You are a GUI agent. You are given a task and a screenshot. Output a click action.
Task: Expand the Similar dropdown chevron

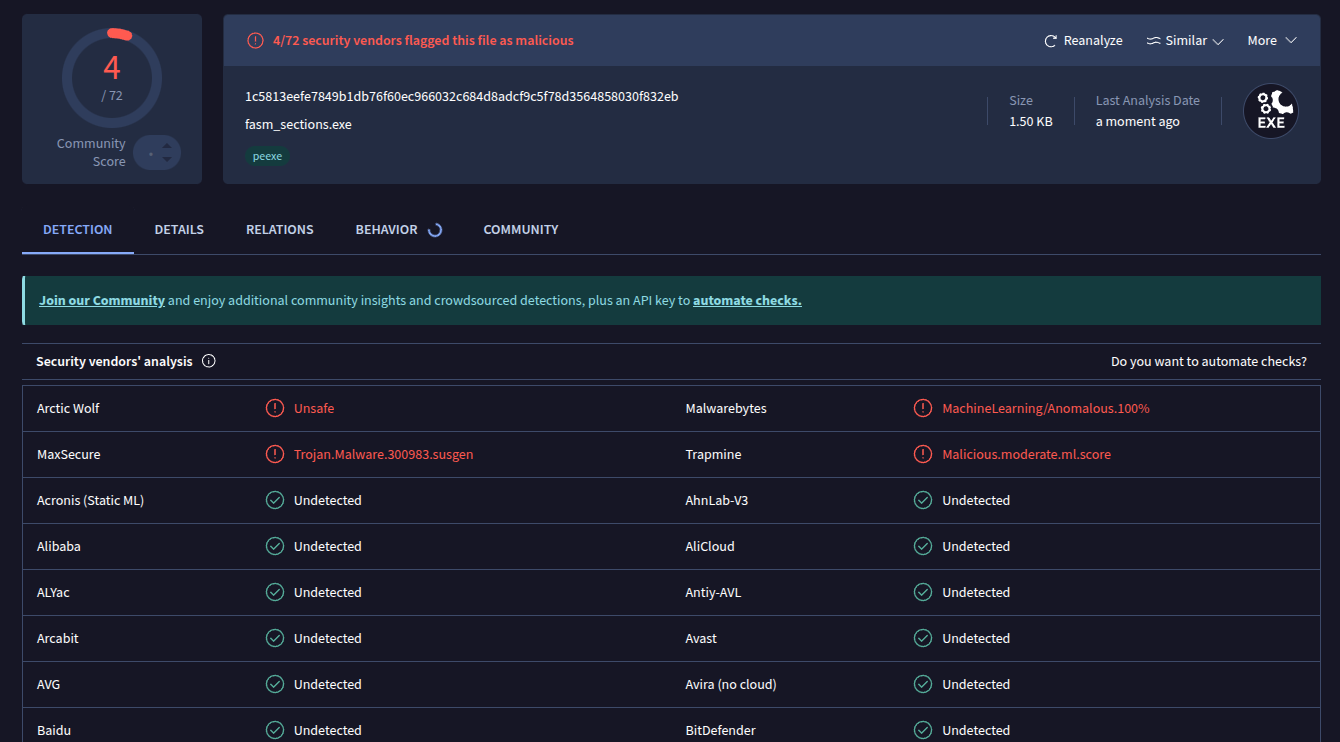click(x=1218, y=41)
